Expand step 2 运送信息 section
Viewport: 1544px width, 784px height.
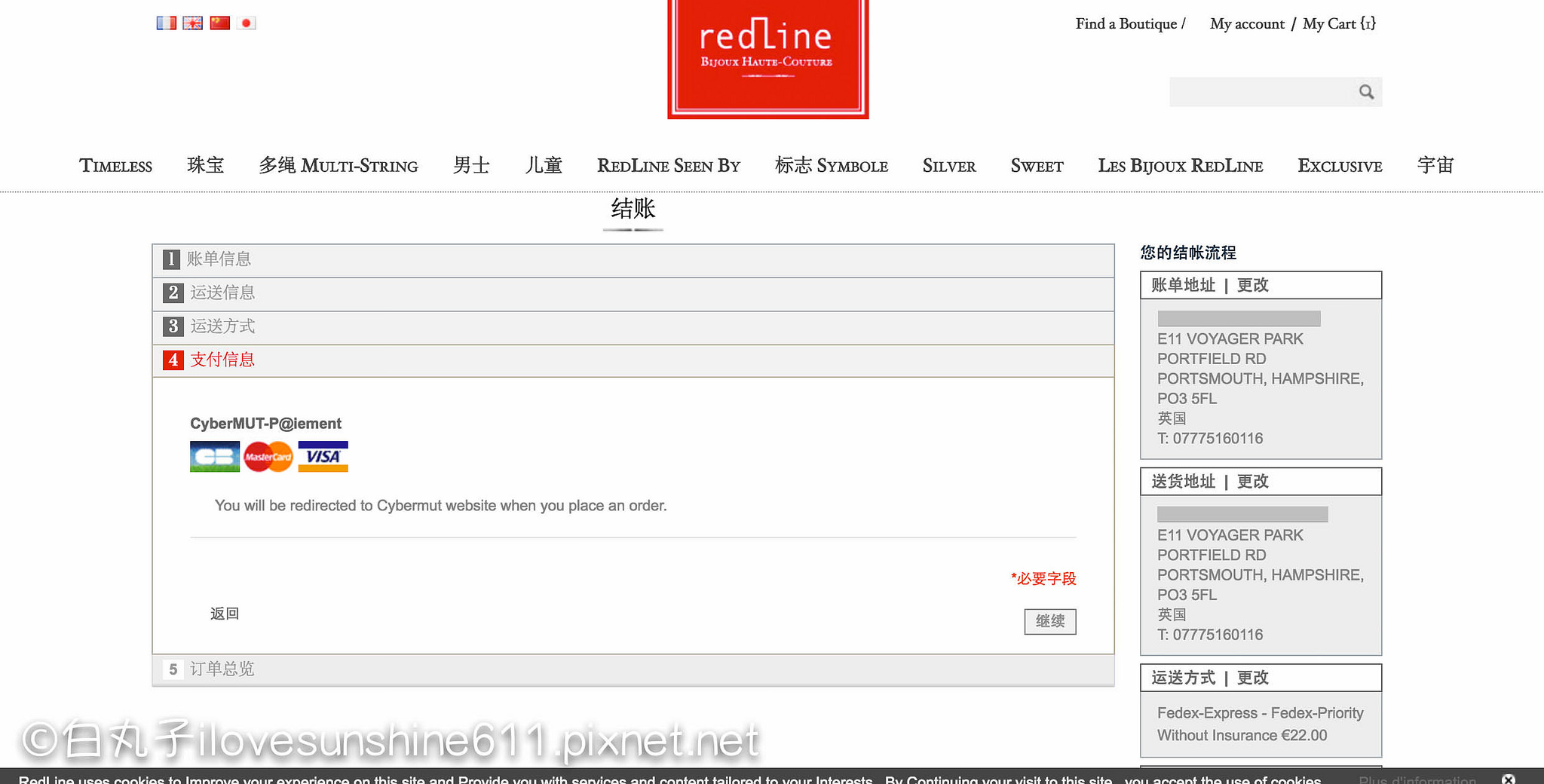[x=222, y=292]
